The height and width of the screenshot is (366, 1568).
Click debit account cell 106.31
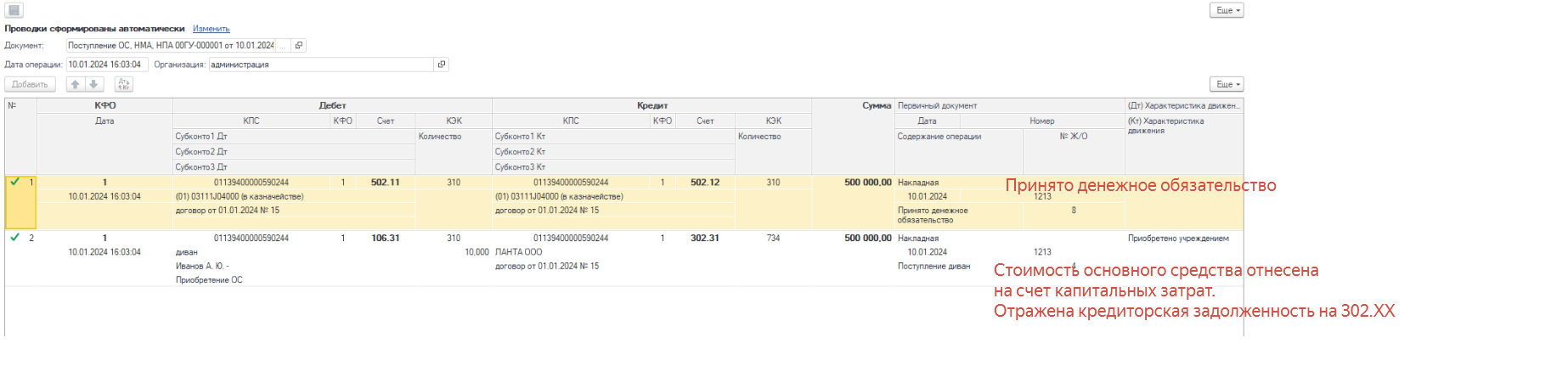pyautogui.click(x=385, y=238)
